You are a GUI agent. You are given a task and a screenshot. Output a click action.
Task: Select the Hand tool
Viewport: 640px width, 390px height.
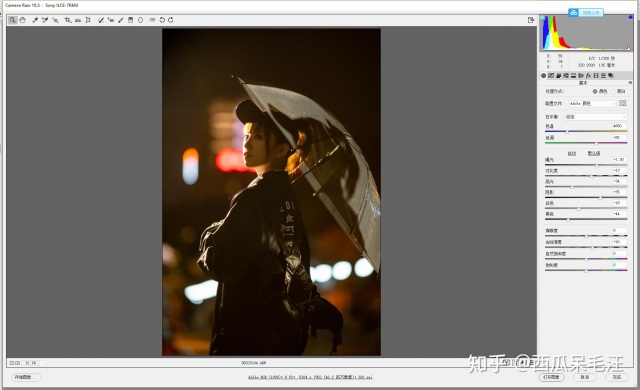coord(22,20)
